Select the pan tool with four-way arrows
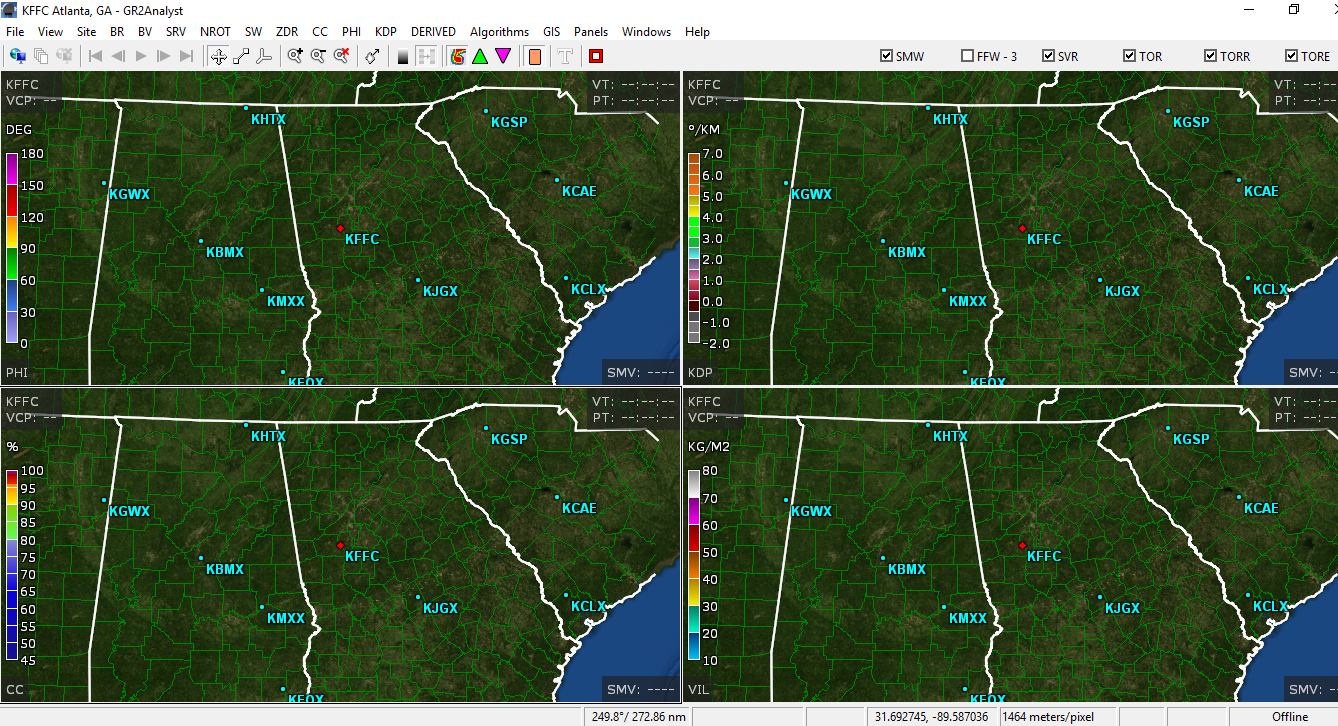This screenshot has height=726, width=1338. (x=219, y=56)
